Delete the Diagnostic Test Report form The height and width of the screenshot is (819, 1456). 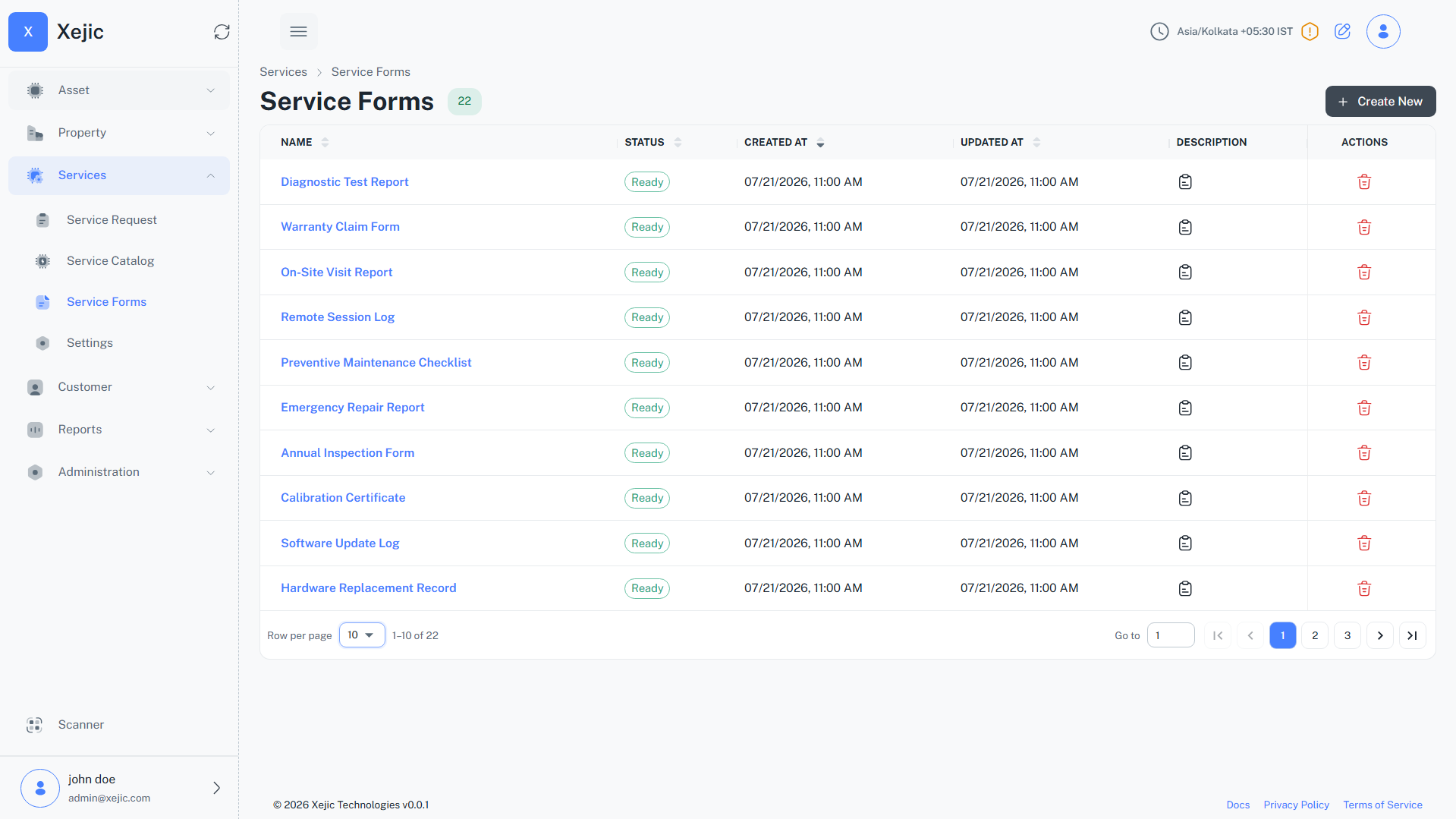point(1364,182)
